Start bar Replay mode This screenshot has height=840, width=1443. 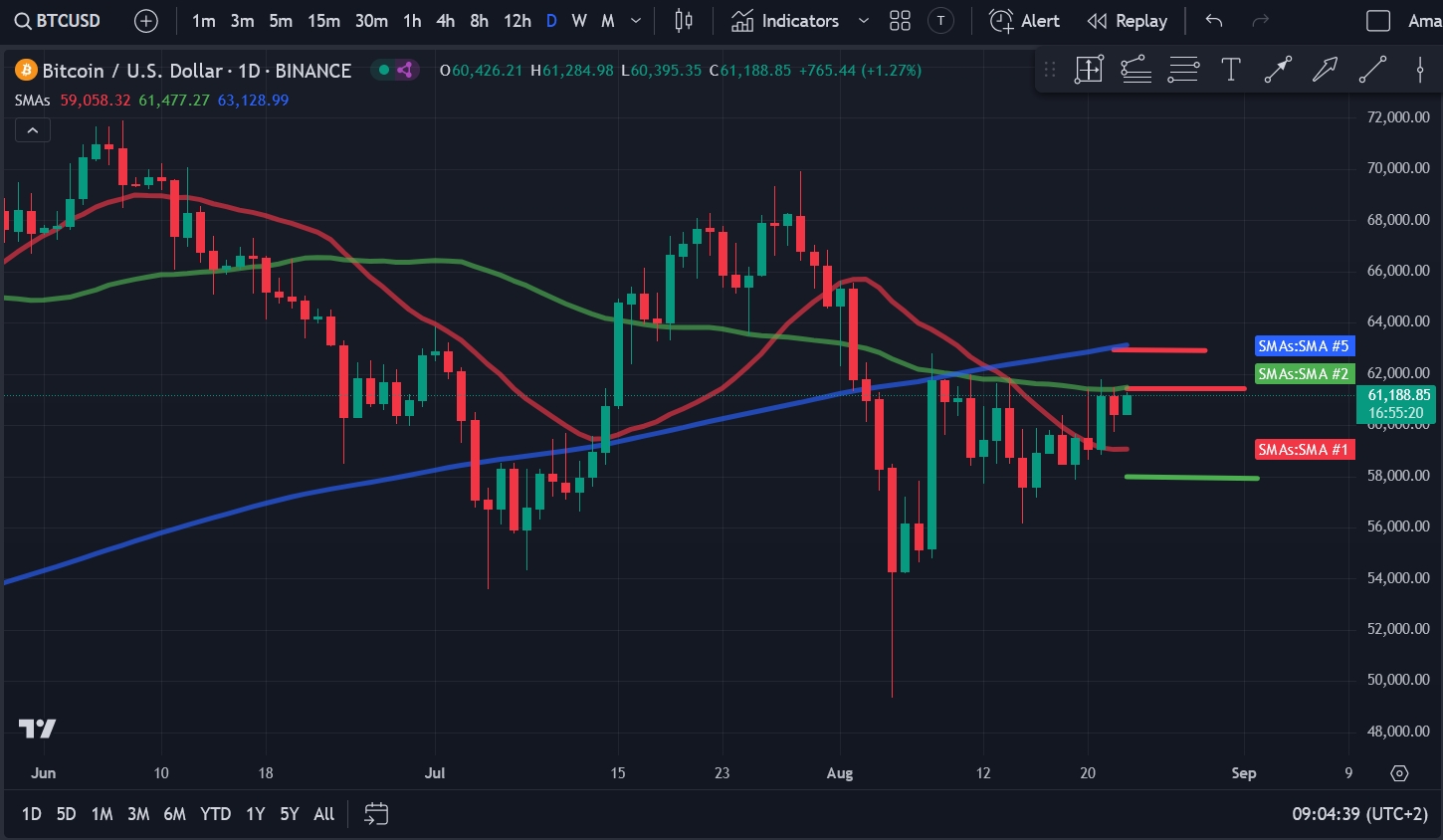(x=1128, y=21)
